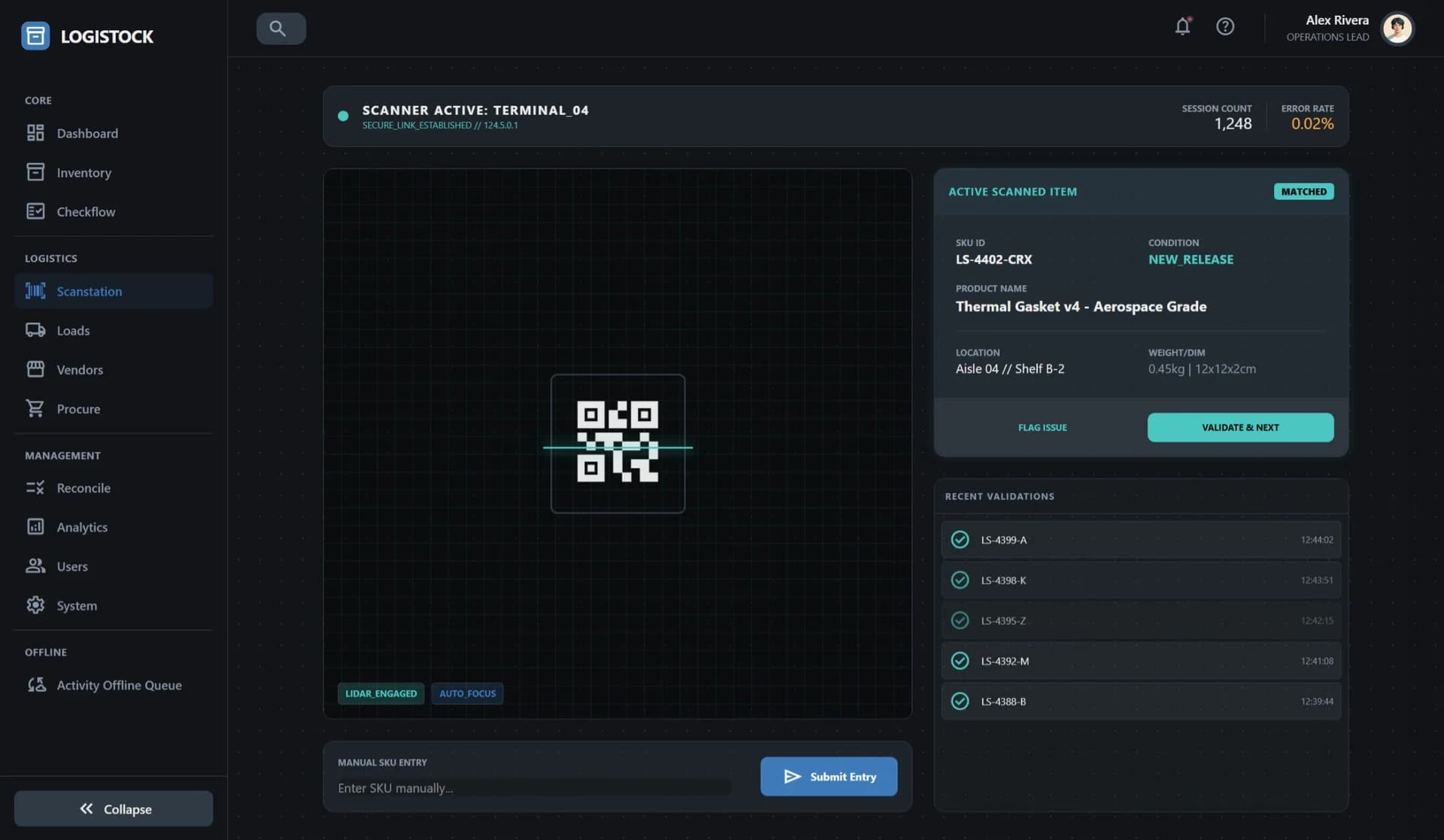Click the LogiStock logo icon
The width and height of the screenshot is (1444, 840).
click(35, 35)
